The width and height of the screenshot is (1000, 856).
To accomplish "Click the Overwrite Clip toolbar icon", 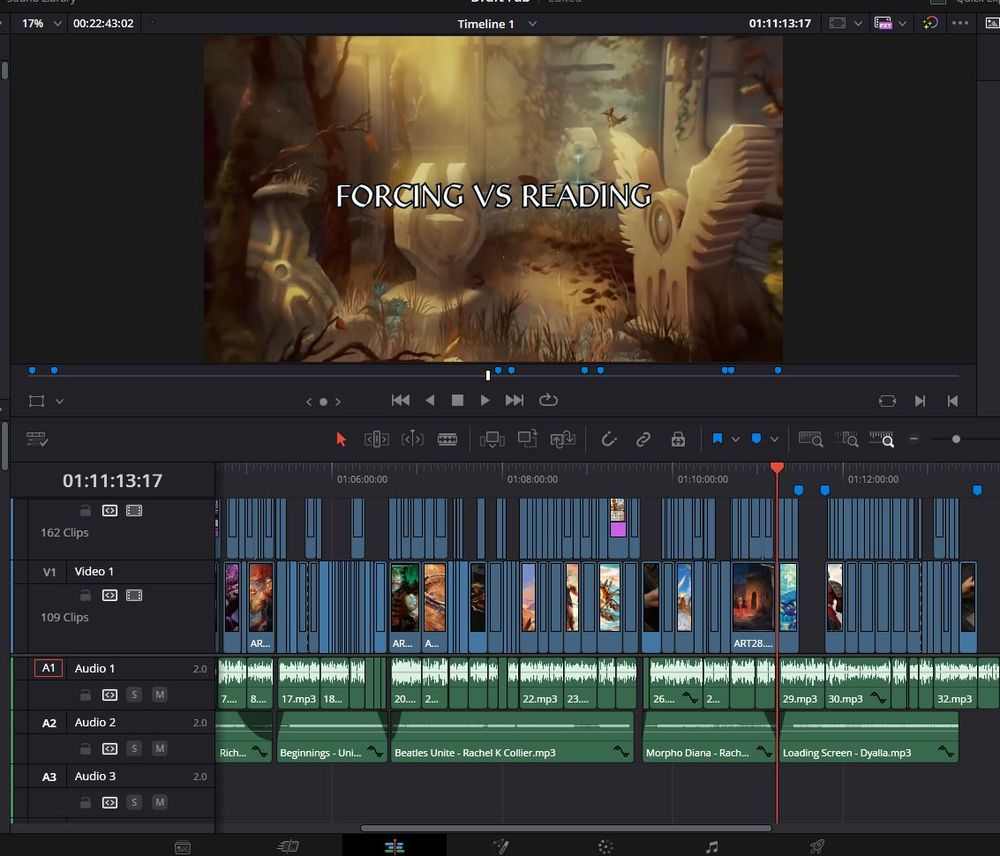I will tap(527, 439).
